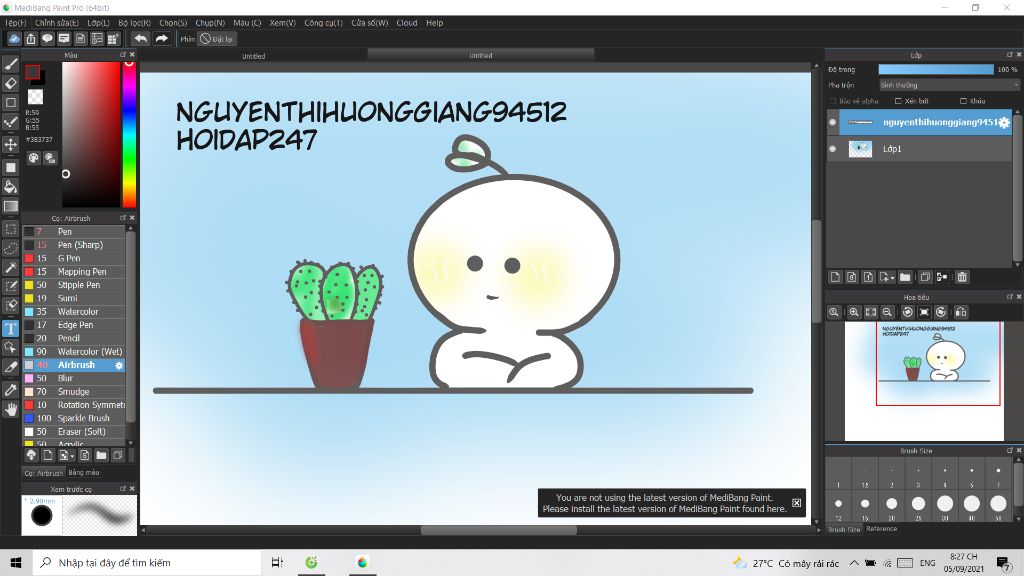Hide the Lớp1 layer visibility dot
Image resolution: width=1024 pixels, height=576 pixels.
[833, 149]
